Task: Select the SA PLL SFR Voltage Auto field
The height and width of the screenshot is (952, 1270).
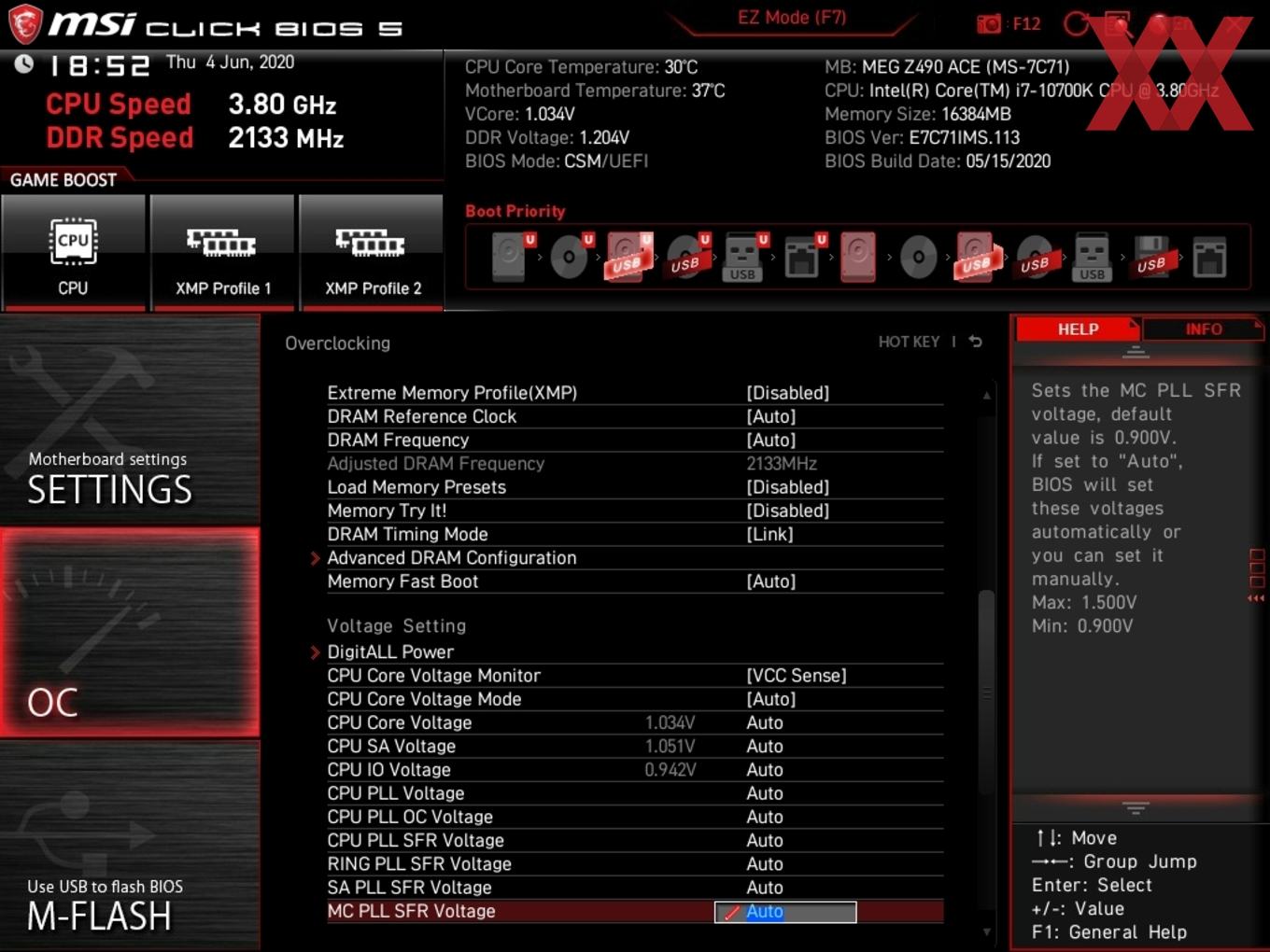Action: pos(765,888)
